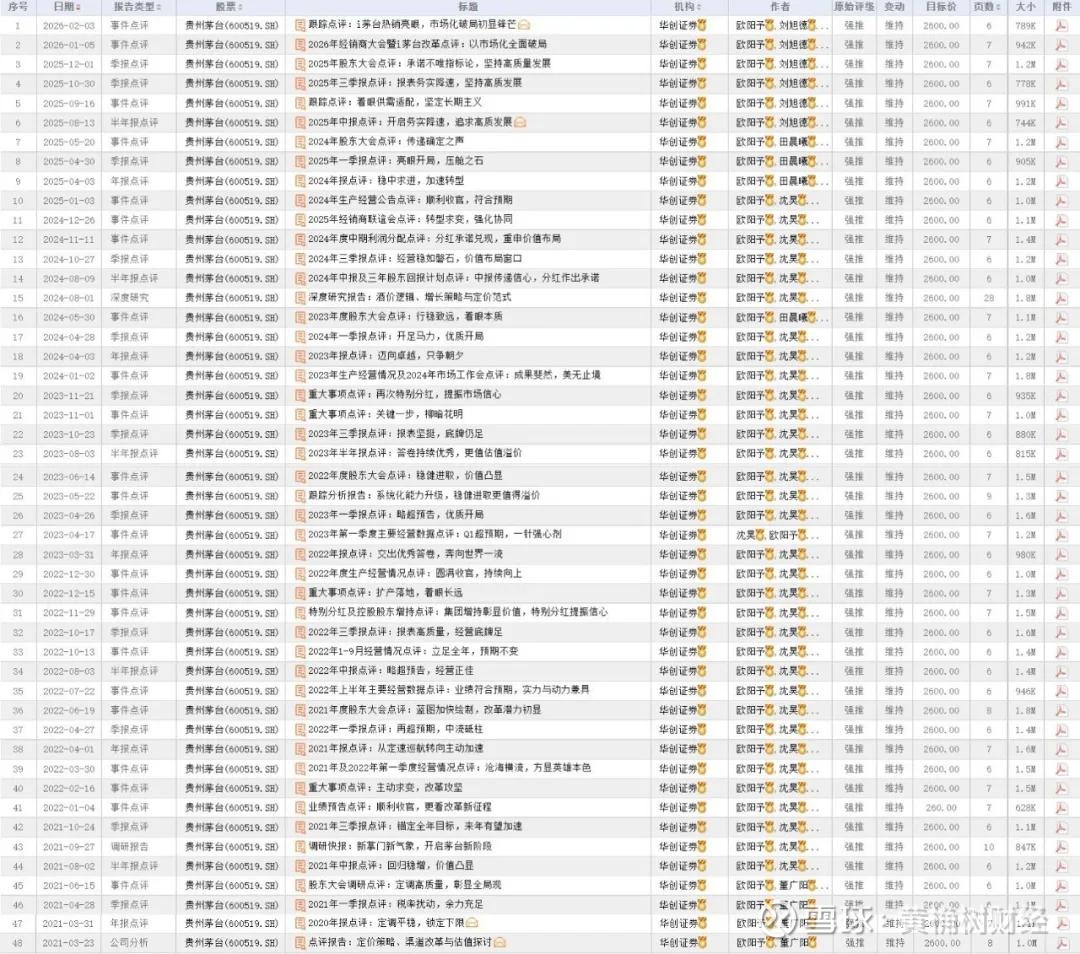
Task: Open report 重大事项点评：主动求变，改革攻坚
Action: coord(385,788)
